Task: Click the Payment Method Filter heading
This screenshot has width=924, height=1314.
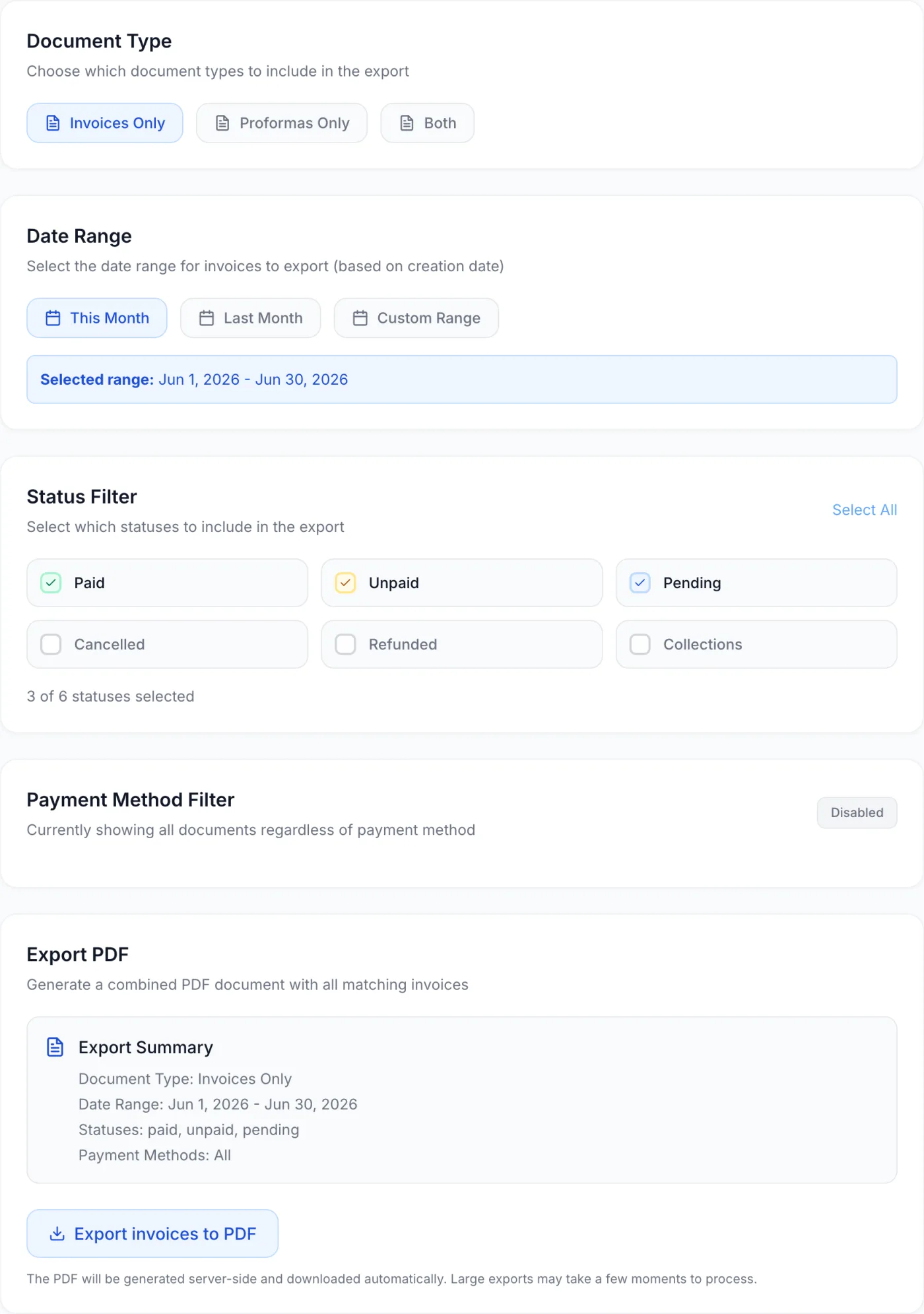Action: point(131,800)
